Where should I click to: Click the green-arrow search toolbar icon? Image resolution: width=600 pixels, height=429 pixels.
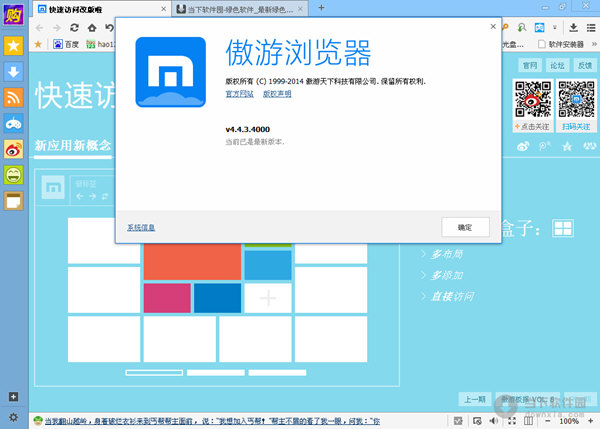(522, 27)
